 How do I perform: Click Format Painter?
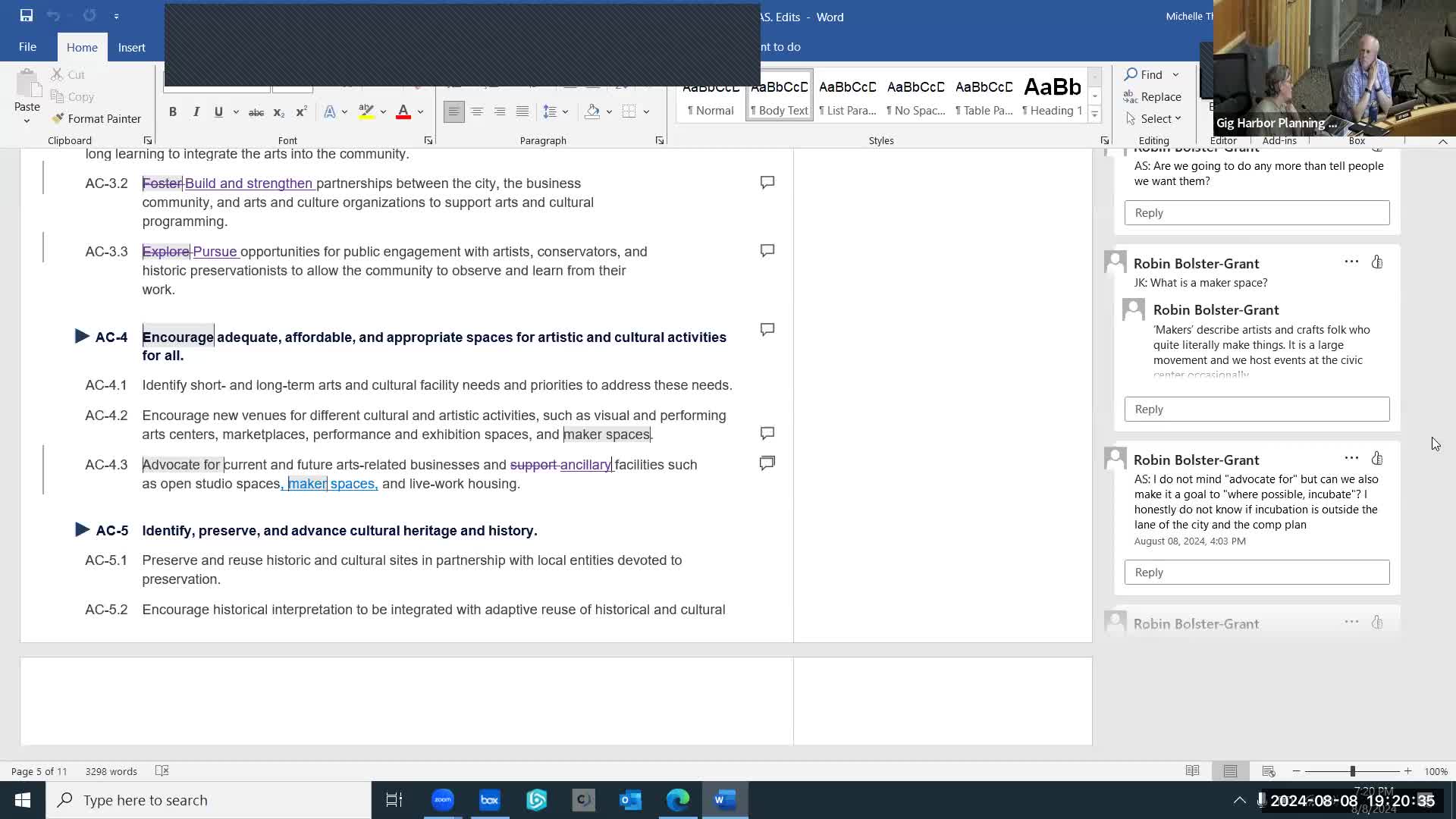click(96, 118)
